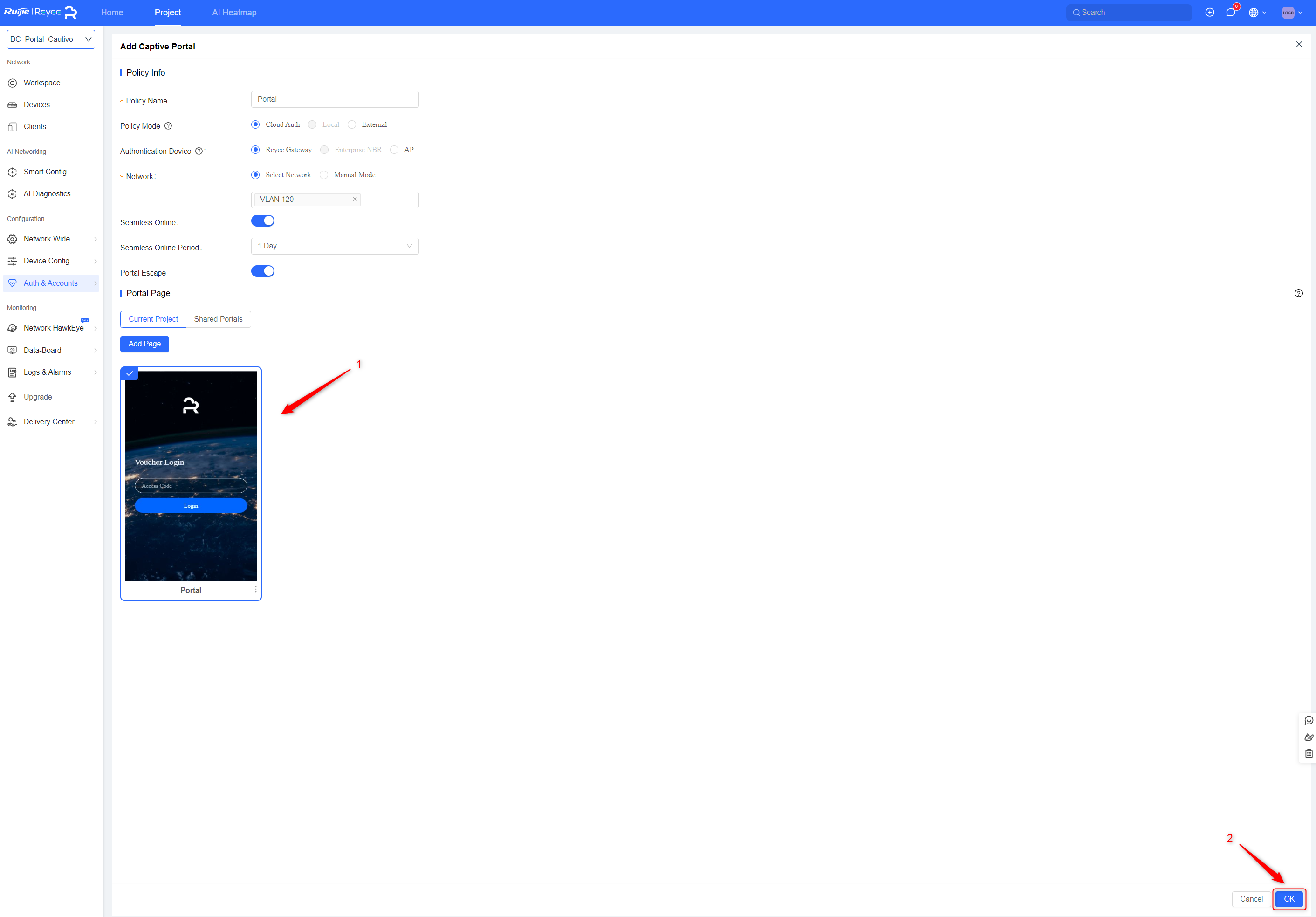
Task: Click the Workspace sidebar icon
Action: tap(12, 83)
